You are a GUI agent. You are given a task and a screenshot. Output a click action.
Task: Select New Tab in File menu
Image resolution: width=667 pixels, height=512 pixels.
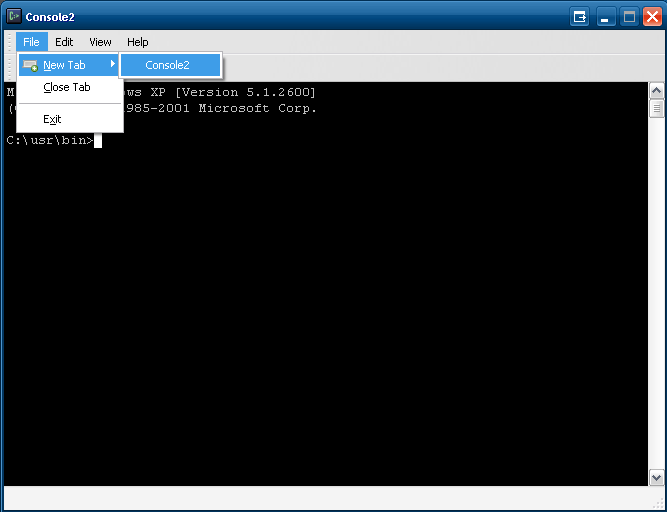pos(68,65)
